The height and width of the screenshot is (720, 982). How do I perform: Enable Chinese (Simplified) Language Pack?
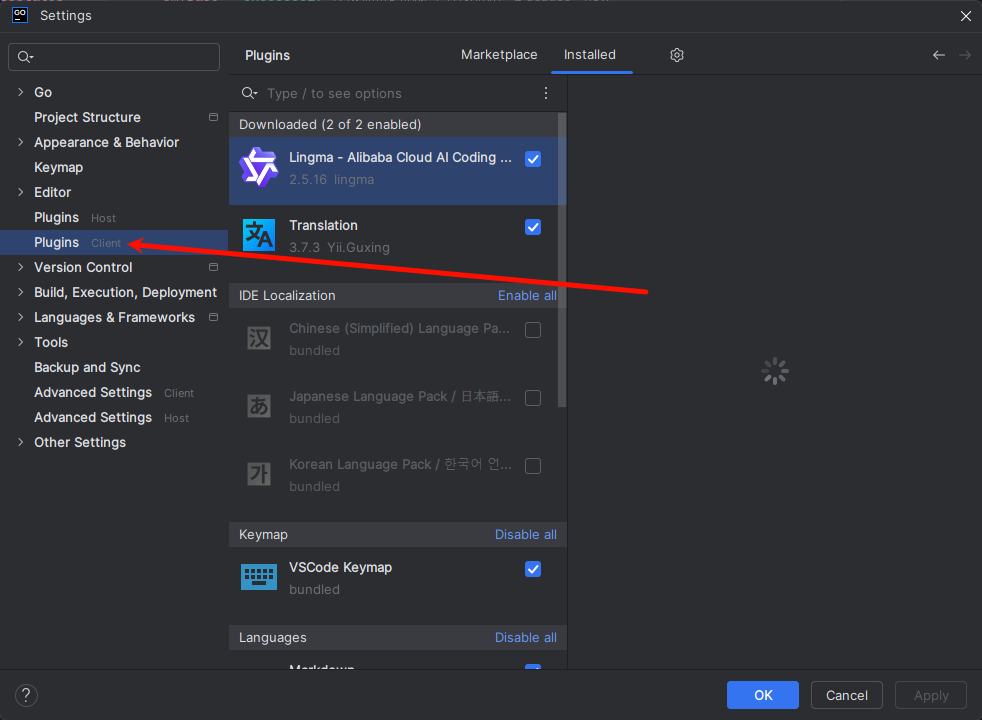(x=533, y=330)
